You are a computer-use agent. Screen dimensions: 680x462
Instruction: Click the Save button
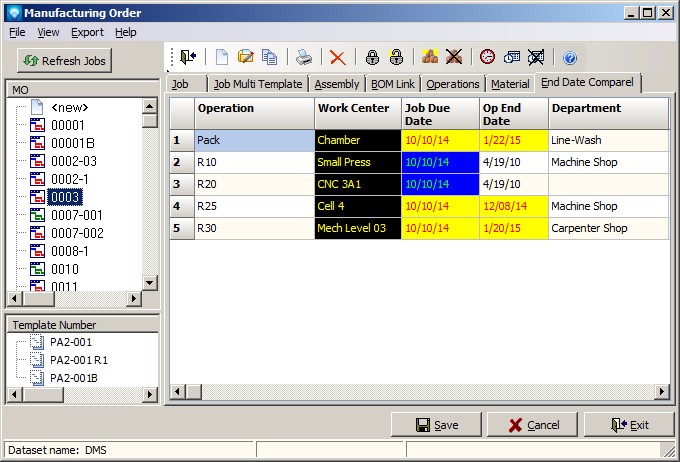[x=436, y=424]
